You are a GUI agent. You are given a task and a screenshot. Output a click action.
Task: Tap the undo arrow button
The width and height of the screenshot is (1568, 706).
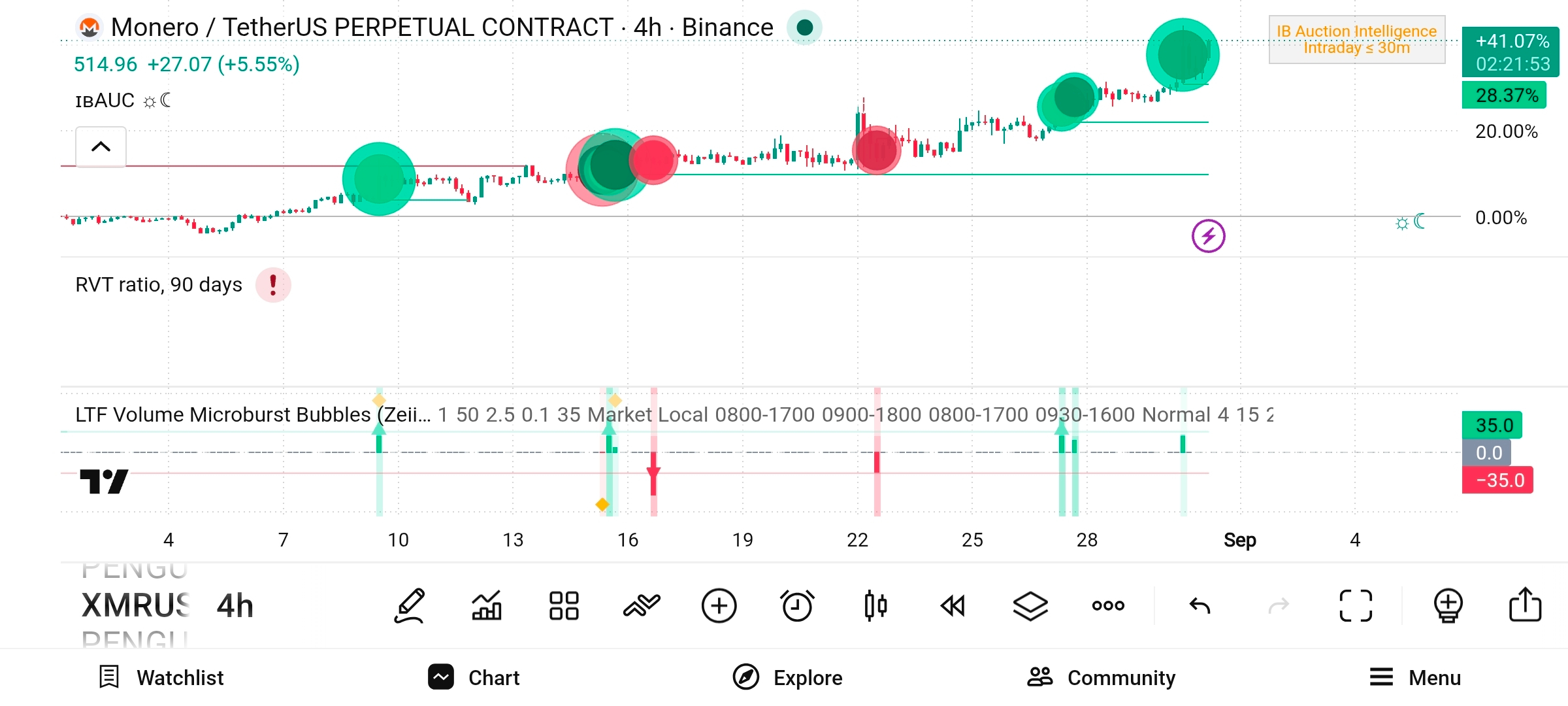pyautogui.click(x=1200, y=606)
